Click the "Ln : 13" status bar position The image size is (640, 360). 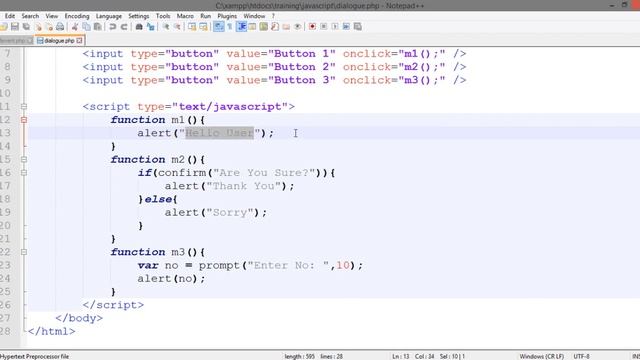click(400, 356)
